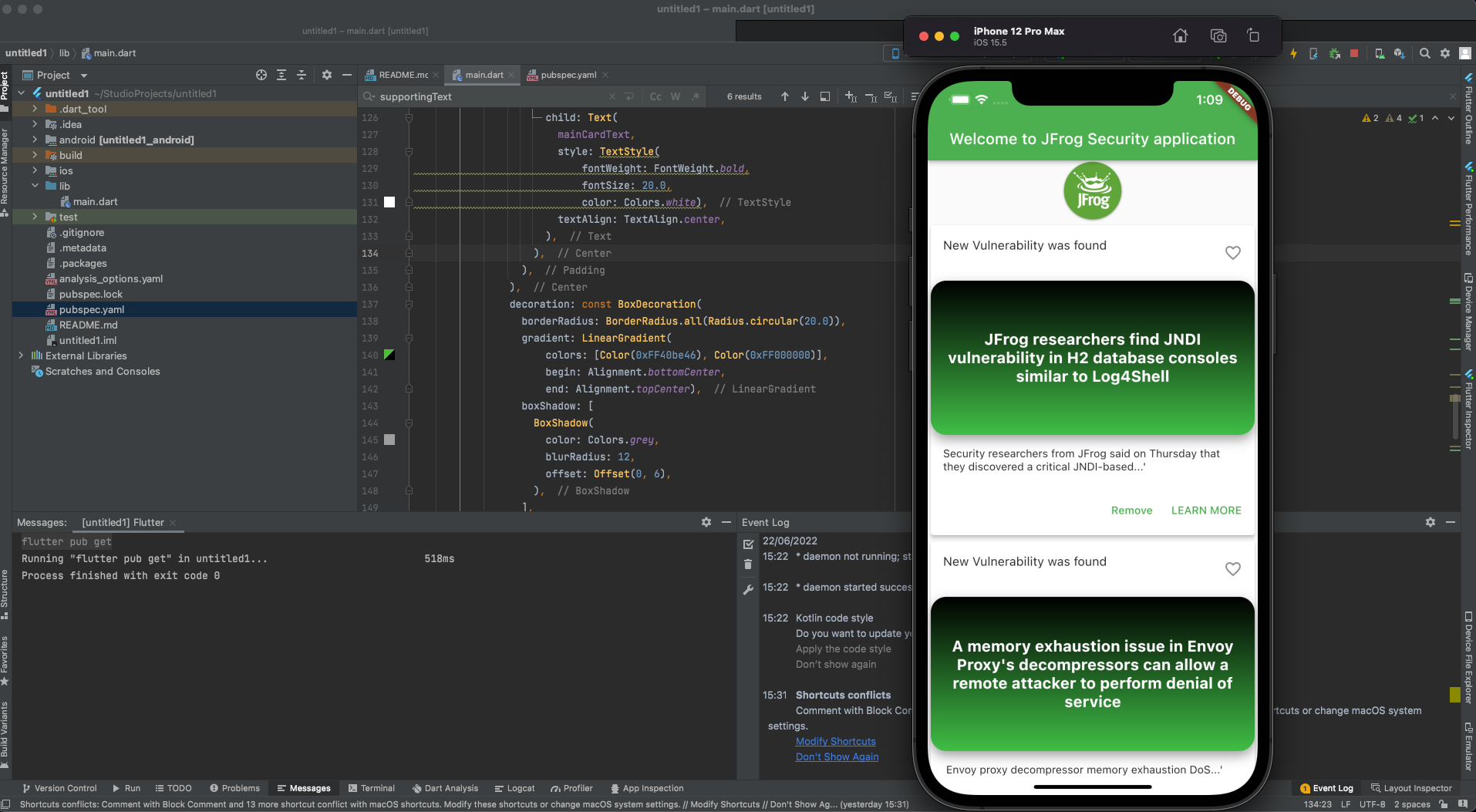Switch to the pubspec.yaml editor tab
Screen dimensions: 1476x812
point(568,75)
